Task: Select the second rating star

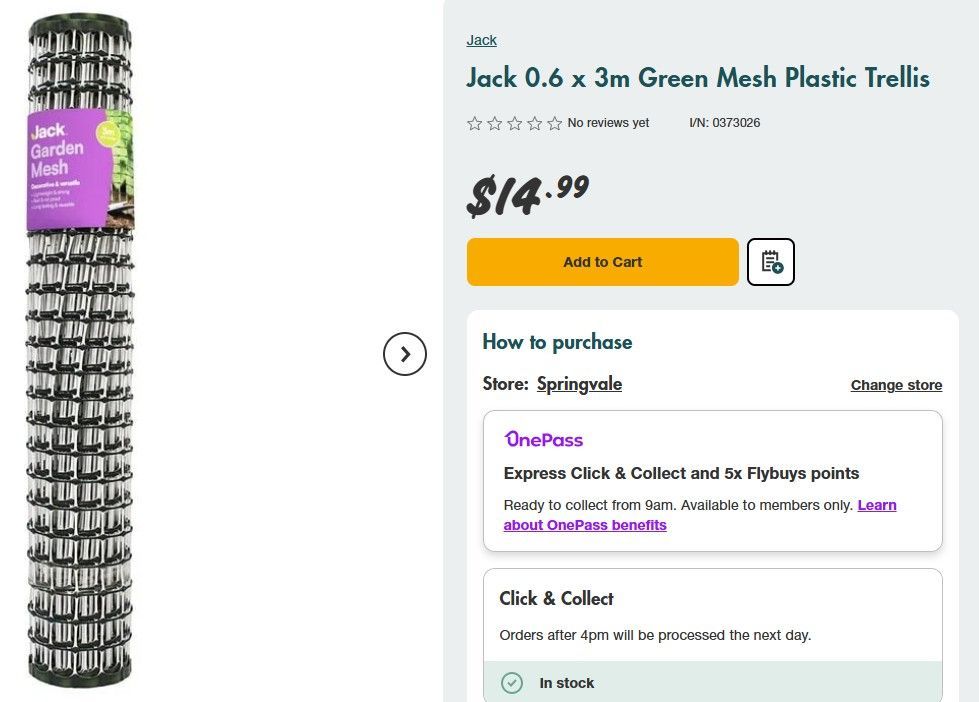Action: (494, 122)
